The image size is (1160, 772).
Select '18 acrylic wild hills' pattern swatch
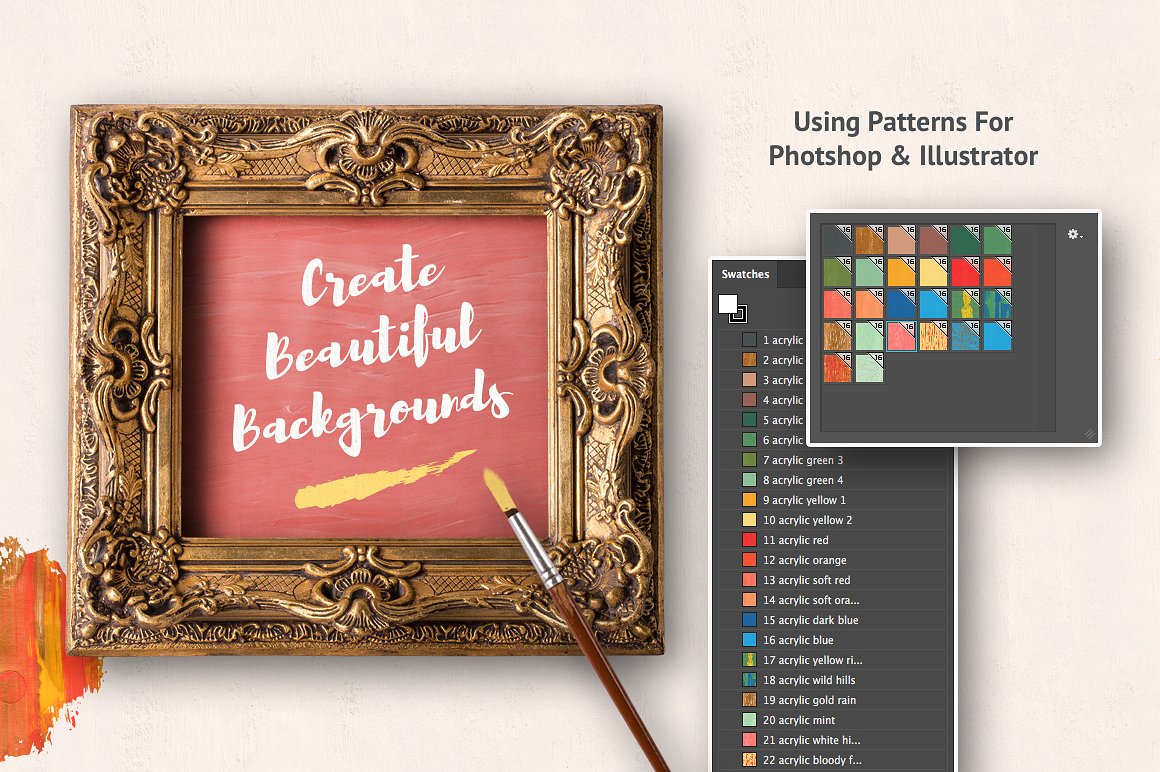pyautogui.click(x=809, y=680)
